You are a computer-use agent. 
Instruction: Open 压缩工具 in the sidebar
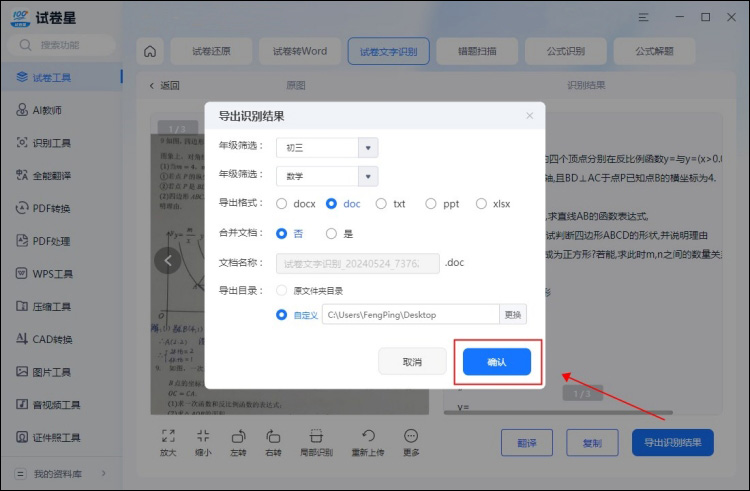pyautogui.click(x=61, y=306)
